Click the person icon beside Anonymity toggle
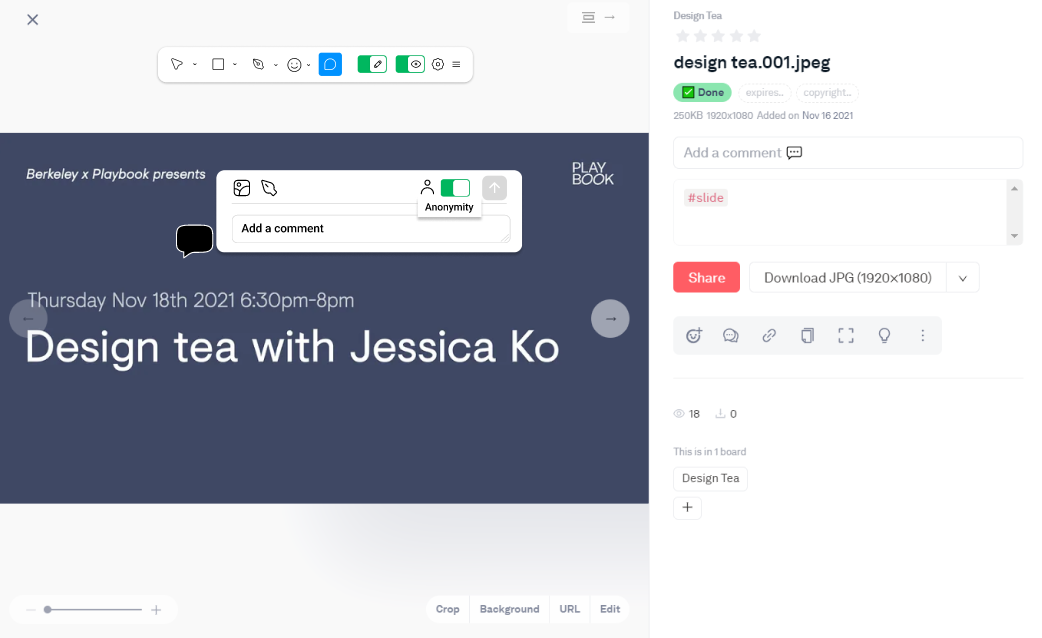 (x=427, y=187)
